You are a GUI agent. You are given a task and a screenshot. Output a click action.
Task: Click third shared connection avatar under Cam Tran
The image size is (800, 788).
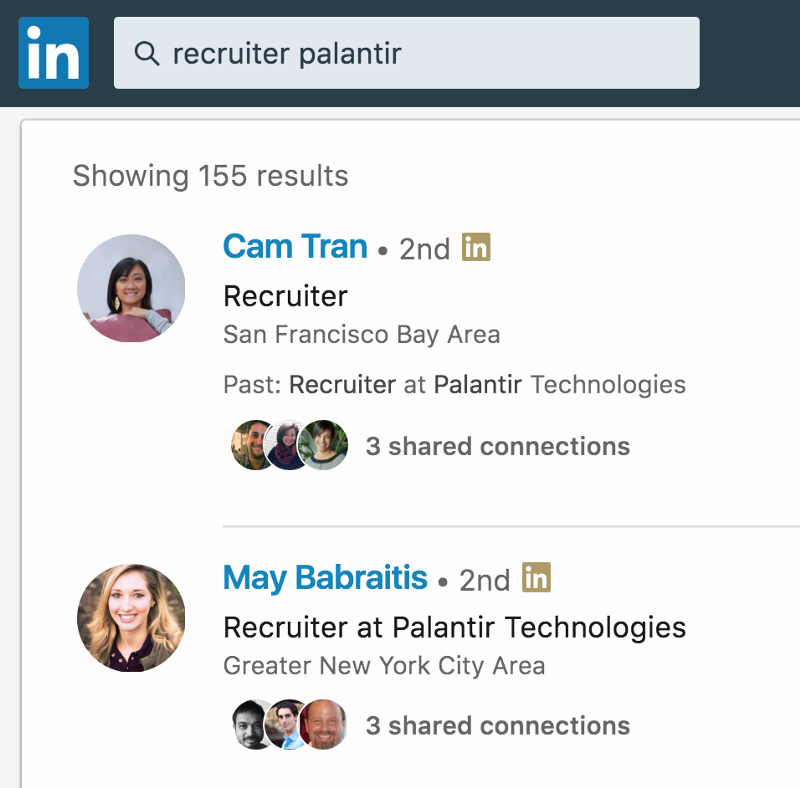323,445
